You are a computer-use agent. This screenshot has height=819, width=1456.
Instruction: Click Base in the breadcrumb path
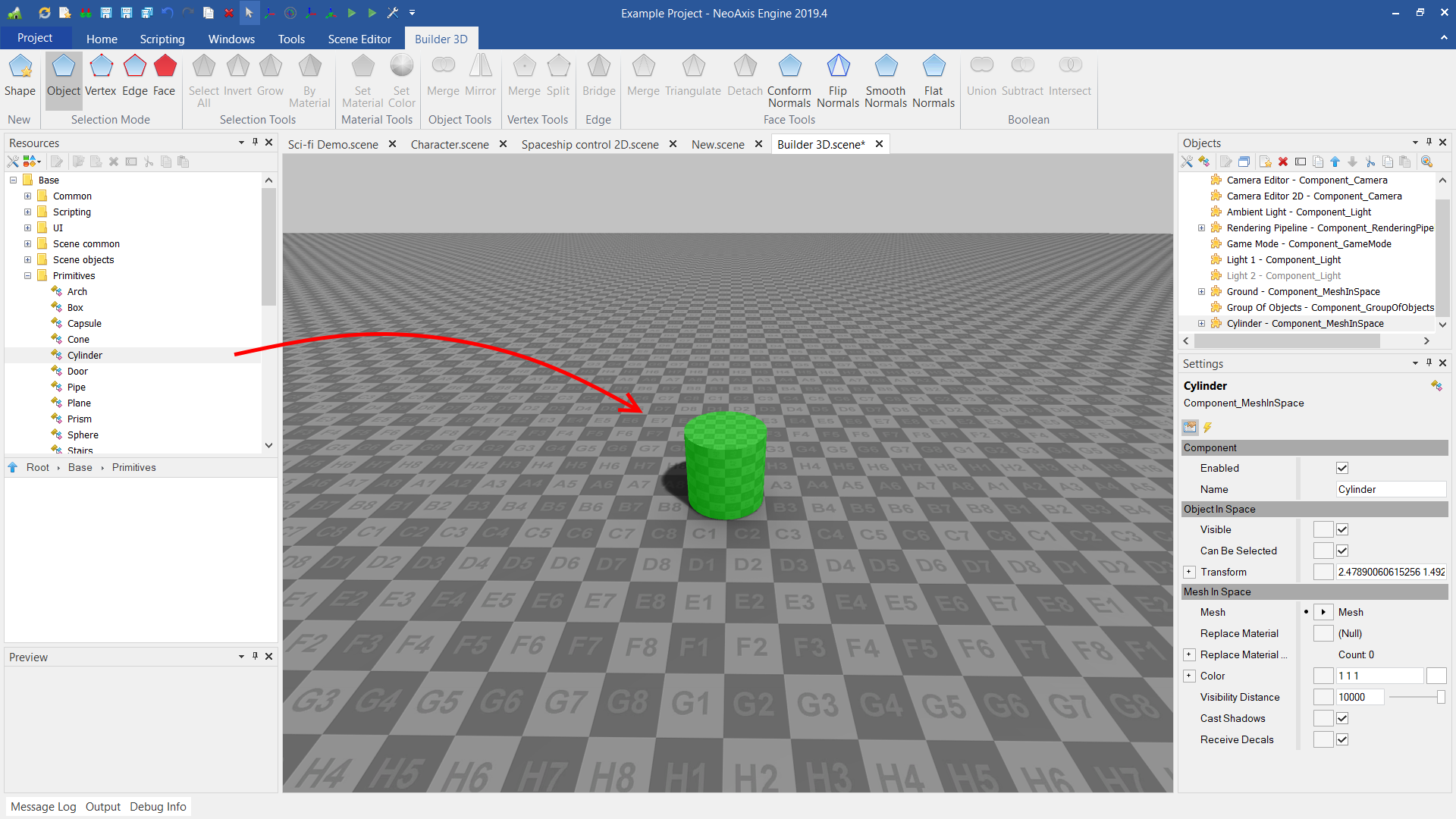tap(80, 467)
